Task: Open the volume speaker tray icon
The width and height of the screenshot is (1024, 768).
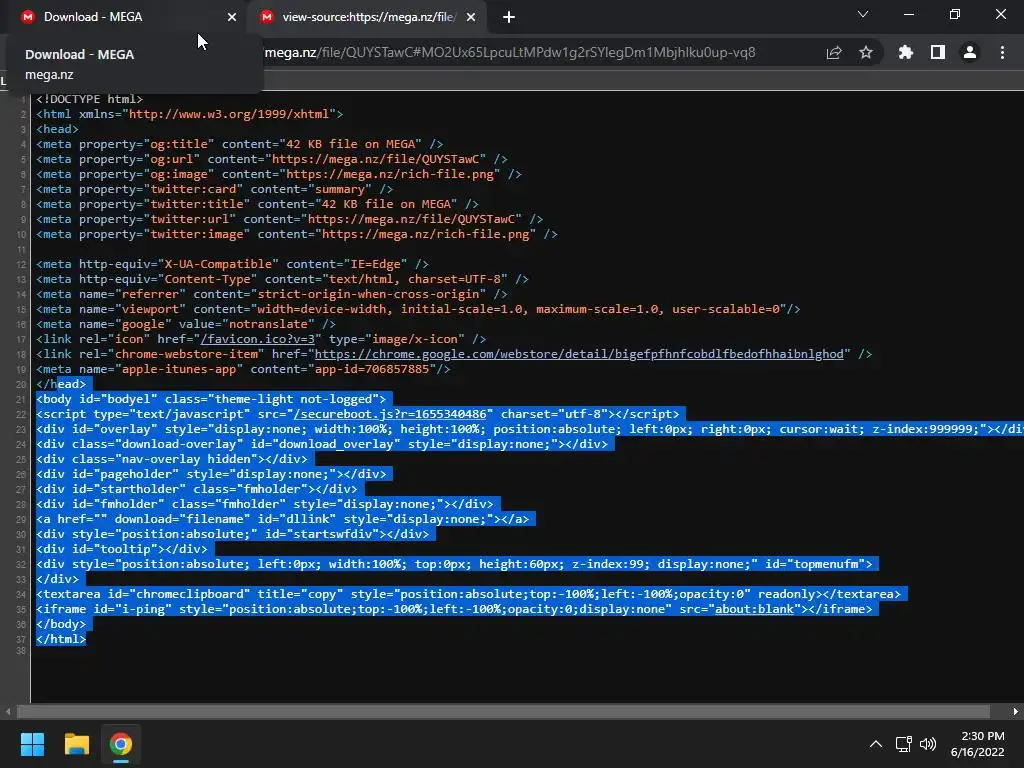Action: click(x=927, y=744)
